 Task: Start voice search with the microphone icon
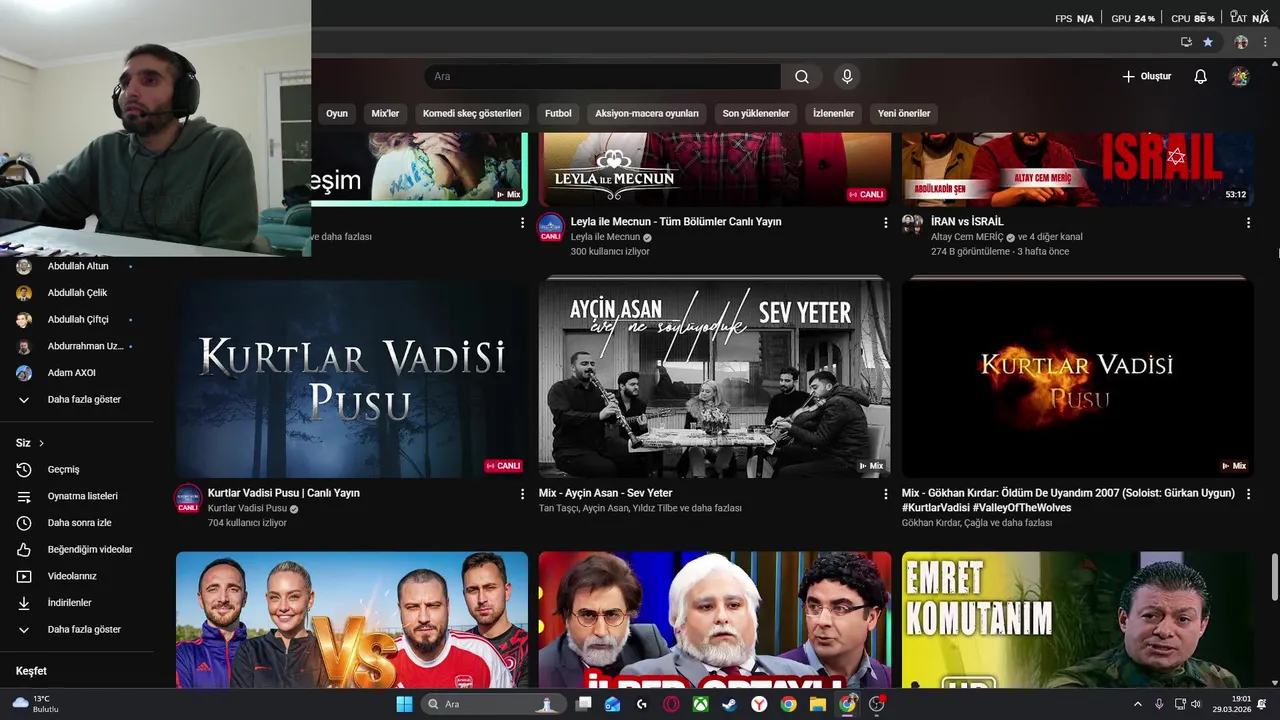847,76
